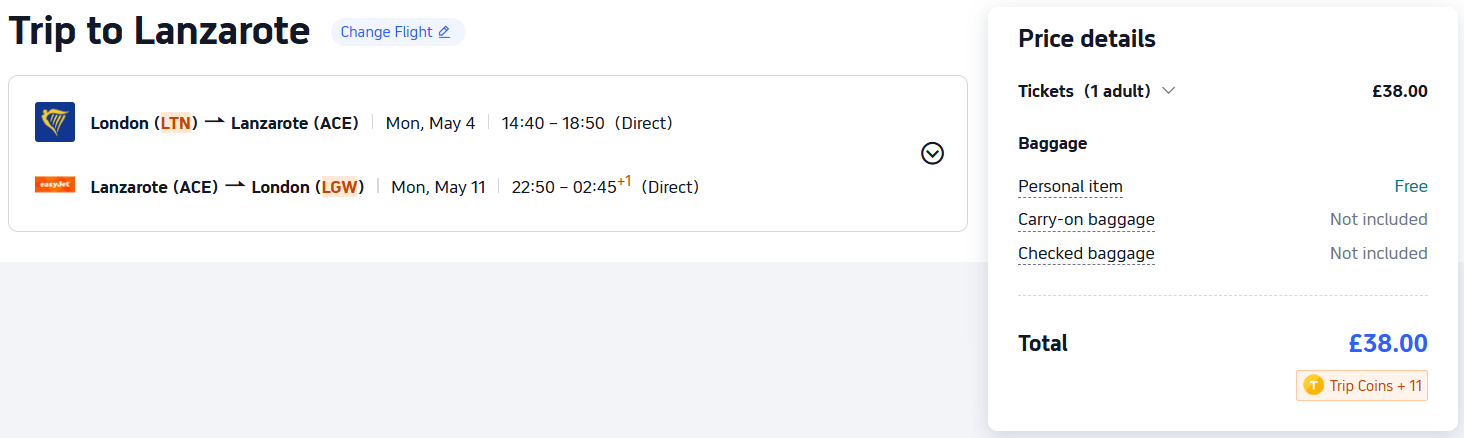This screenshot has width=1464, height=438.
Task: Click the blue £38.00 total price
Action: click(1387, 344)
